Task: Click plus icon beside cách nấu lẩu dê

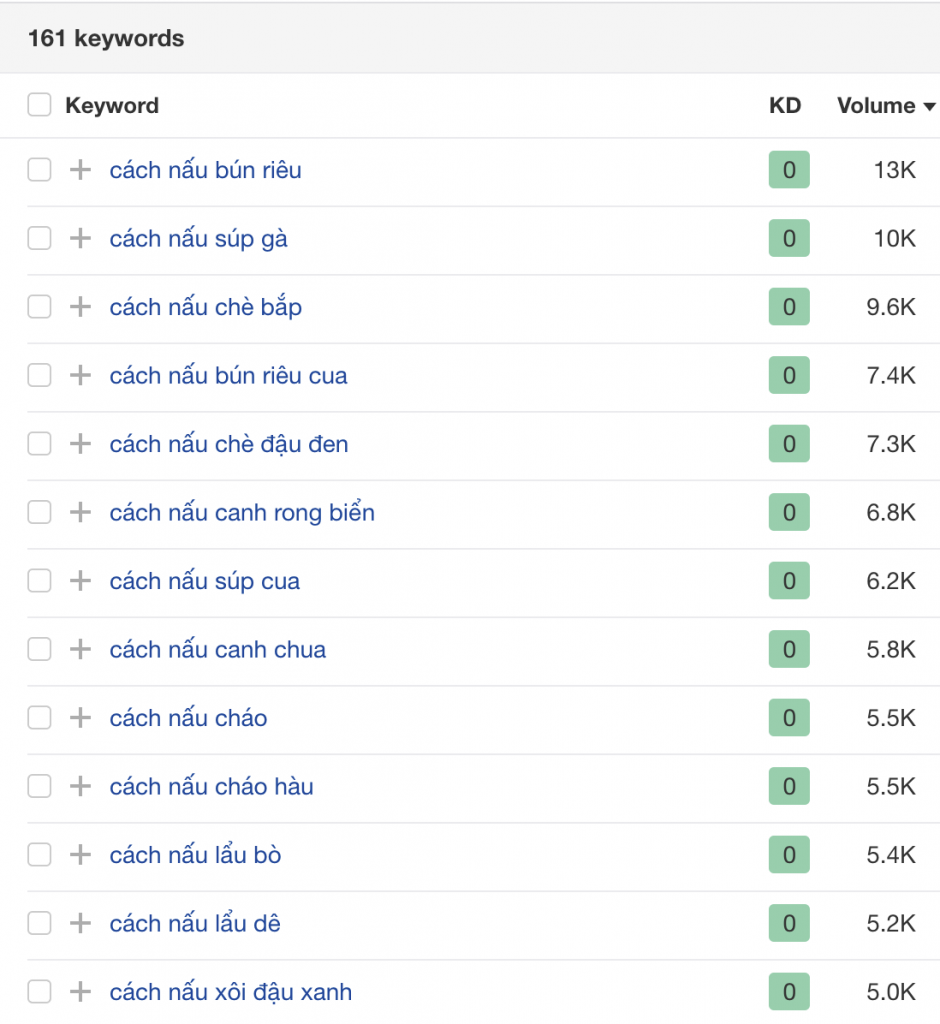Action: pos(80,923)
